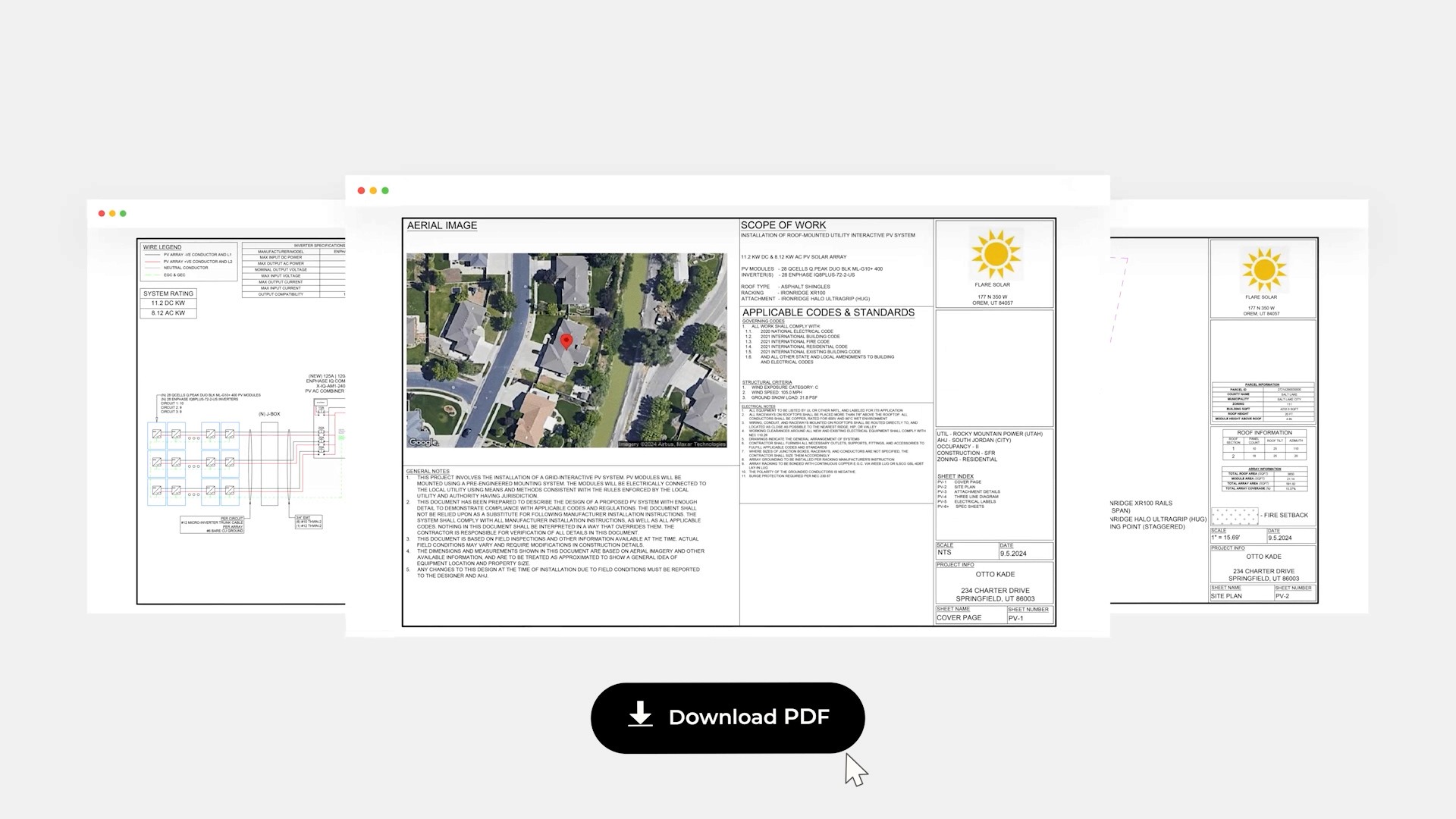Click the "PV-1" sheet number

coord(1016,618)
